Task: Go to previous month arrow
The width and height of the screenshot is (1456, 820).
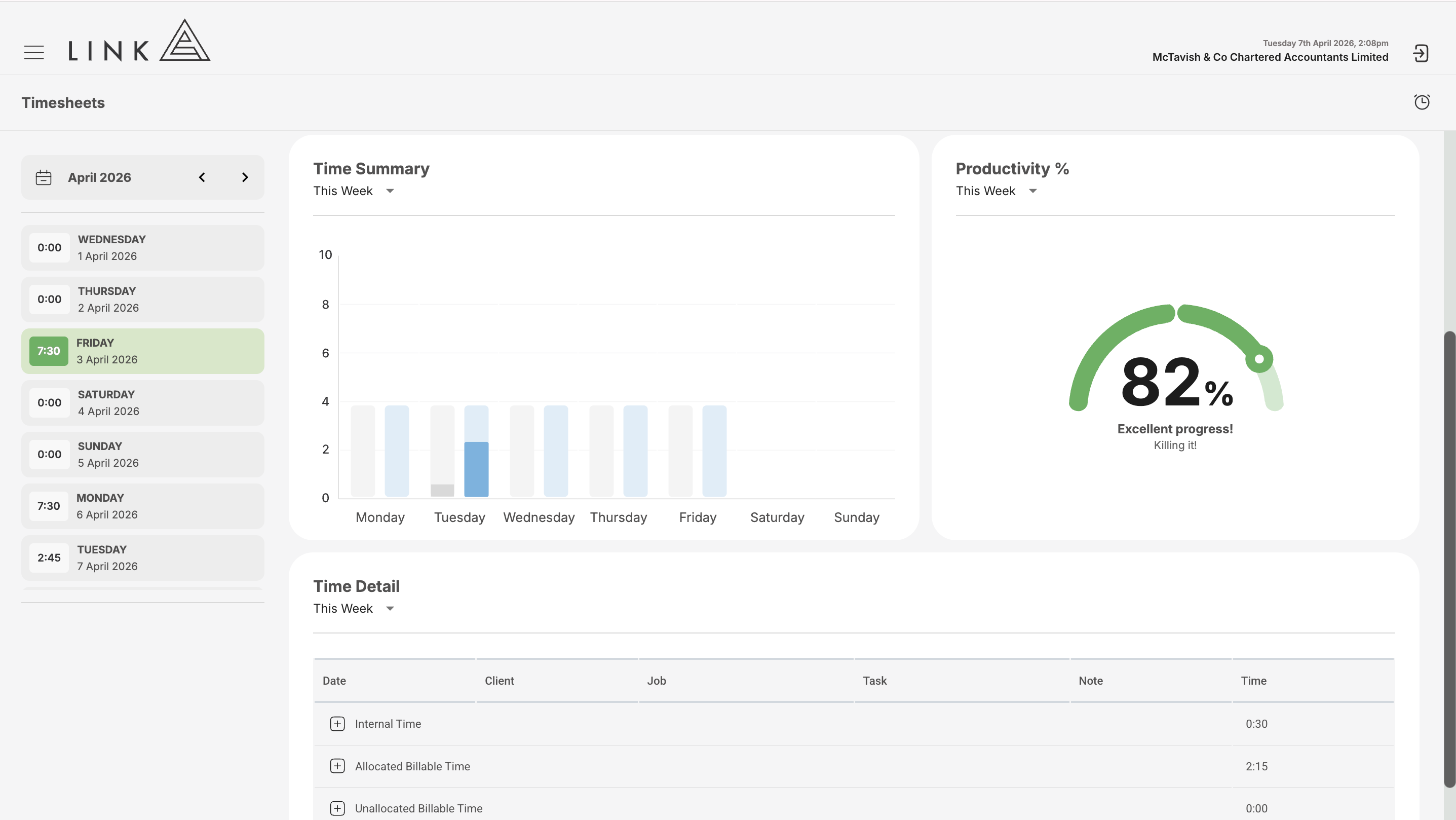Action: [x=202, y=177]
